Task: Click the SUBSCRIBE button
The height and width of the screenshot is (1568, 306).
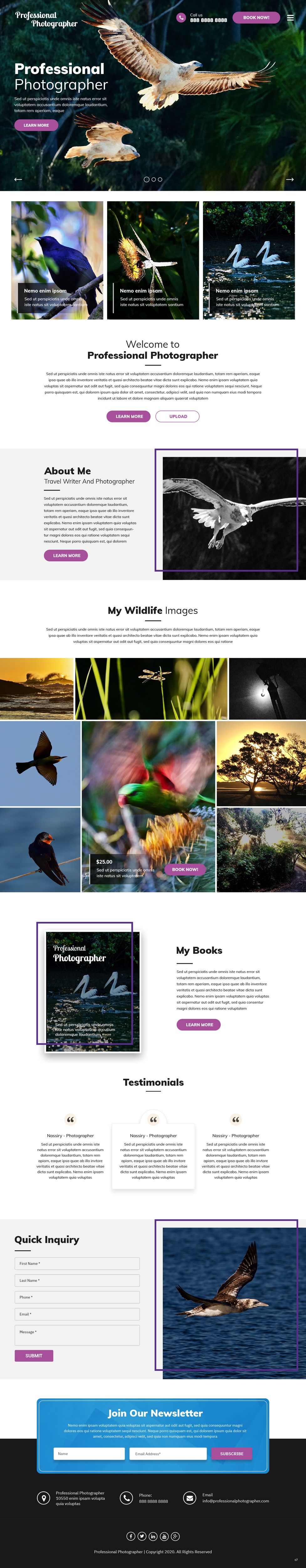Action: 232,1454
